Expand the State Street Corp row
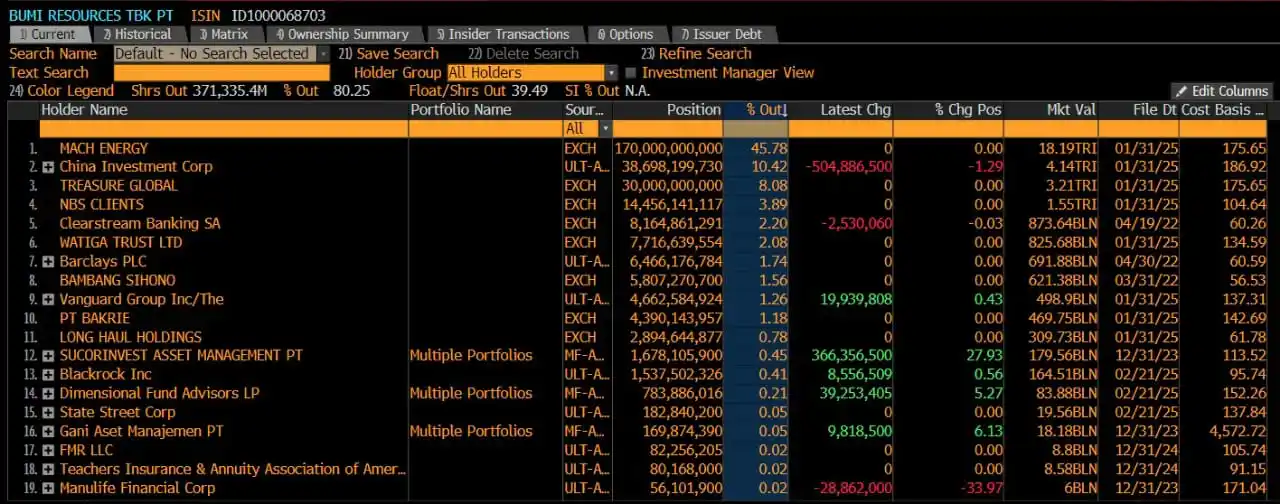1280x504 pixels. (48, 413)
